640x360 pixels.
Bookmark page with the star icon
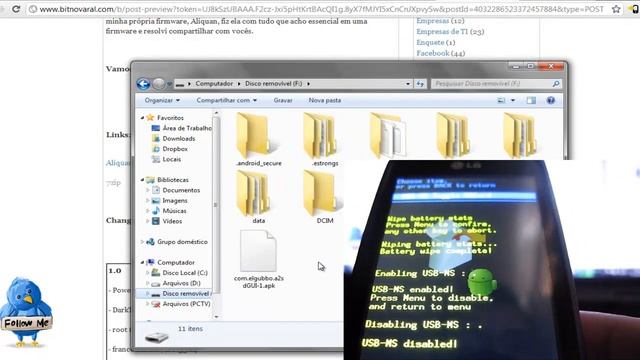click(x=616, y=9)
